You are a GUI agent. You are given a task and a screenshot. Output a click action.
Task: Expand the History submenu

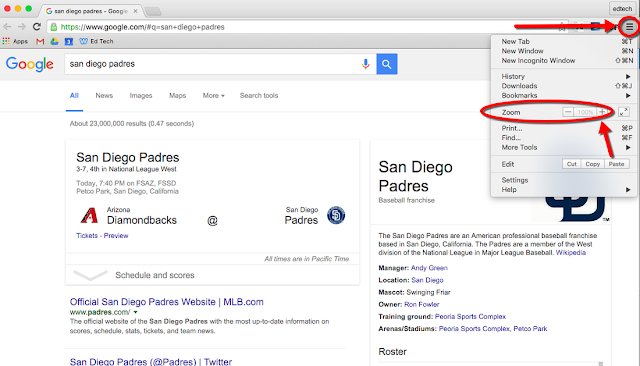click(x=565, y=76)
